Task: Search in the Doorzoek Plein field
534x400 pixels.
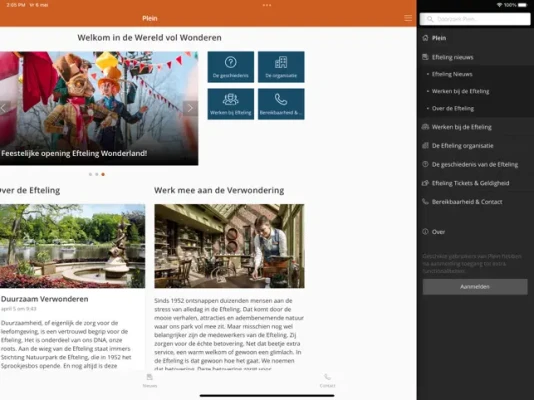Action: click(x=475, y=19)
